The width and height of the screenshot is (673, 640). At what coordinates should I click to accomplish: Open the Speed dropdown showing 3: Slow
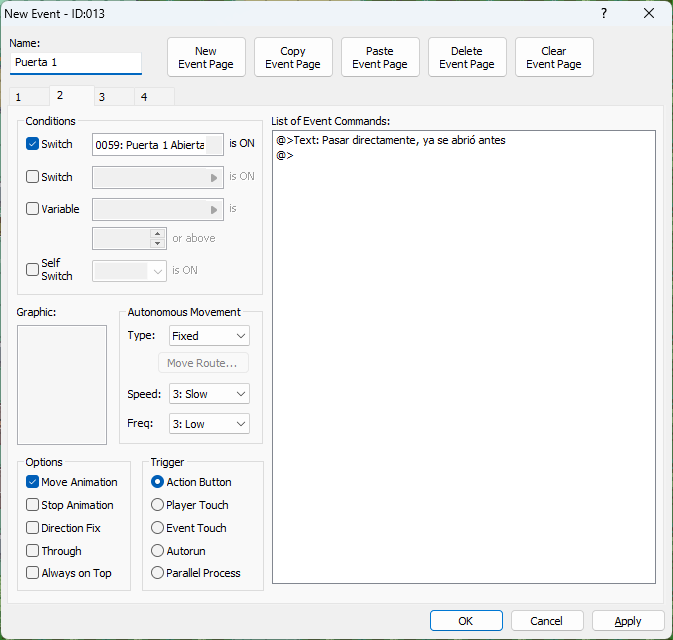[209, 395]
